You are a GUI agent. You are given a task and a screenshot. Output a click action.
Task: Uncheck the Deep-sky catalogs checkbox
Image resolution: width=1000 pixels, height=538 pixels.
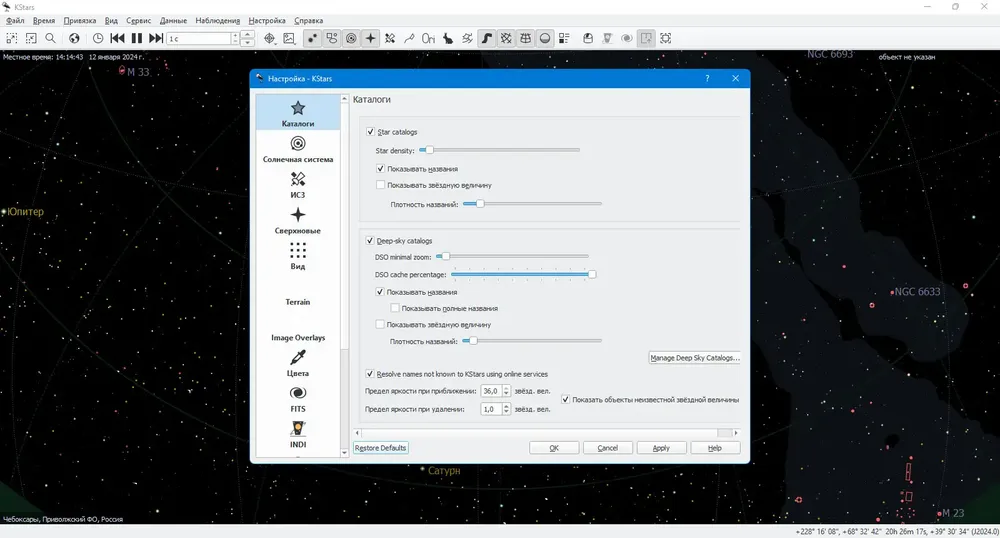tap(370, 241)
